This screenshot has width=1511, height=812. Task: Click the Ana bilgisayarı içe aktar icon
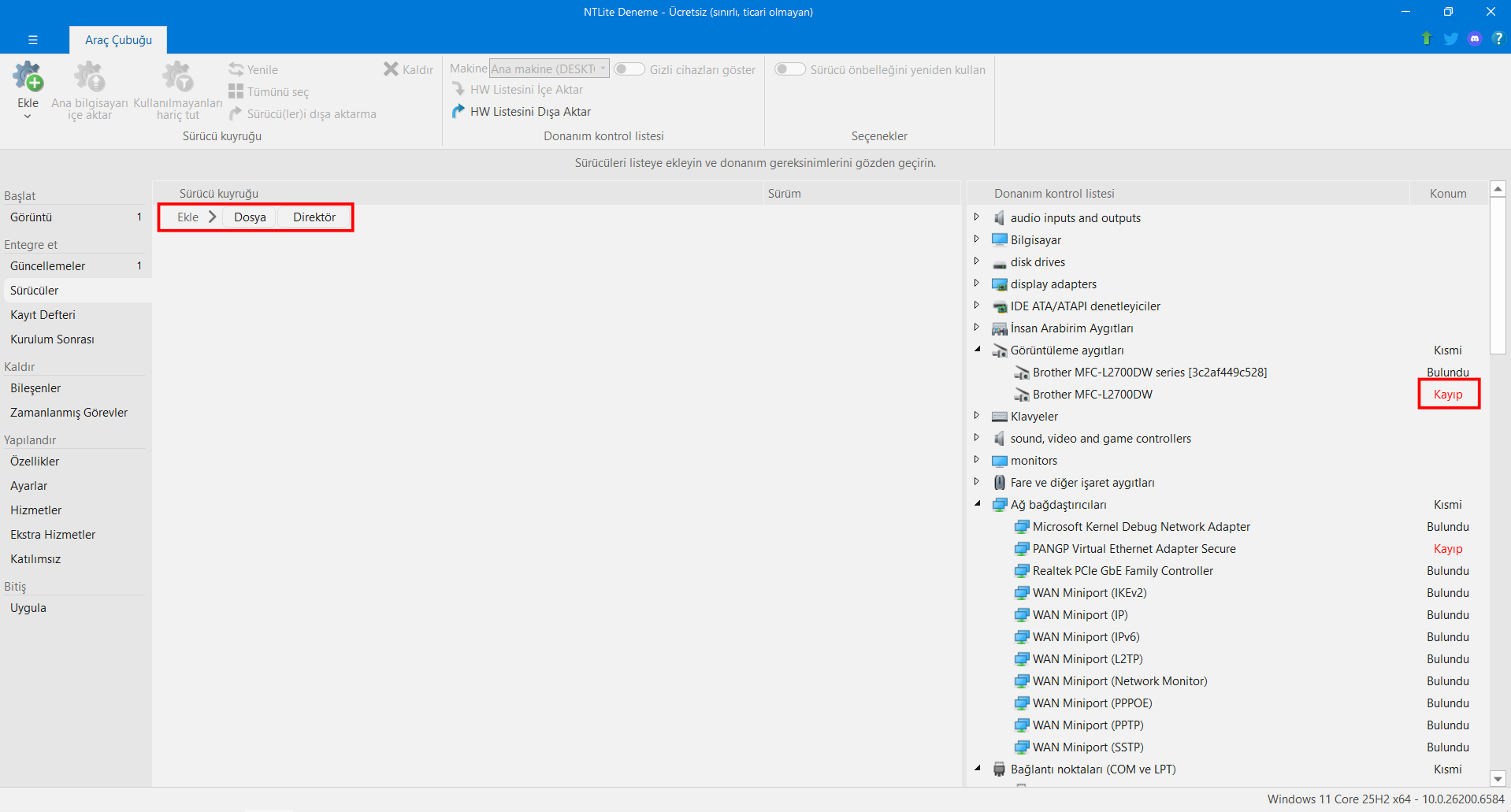coord(89,76)
